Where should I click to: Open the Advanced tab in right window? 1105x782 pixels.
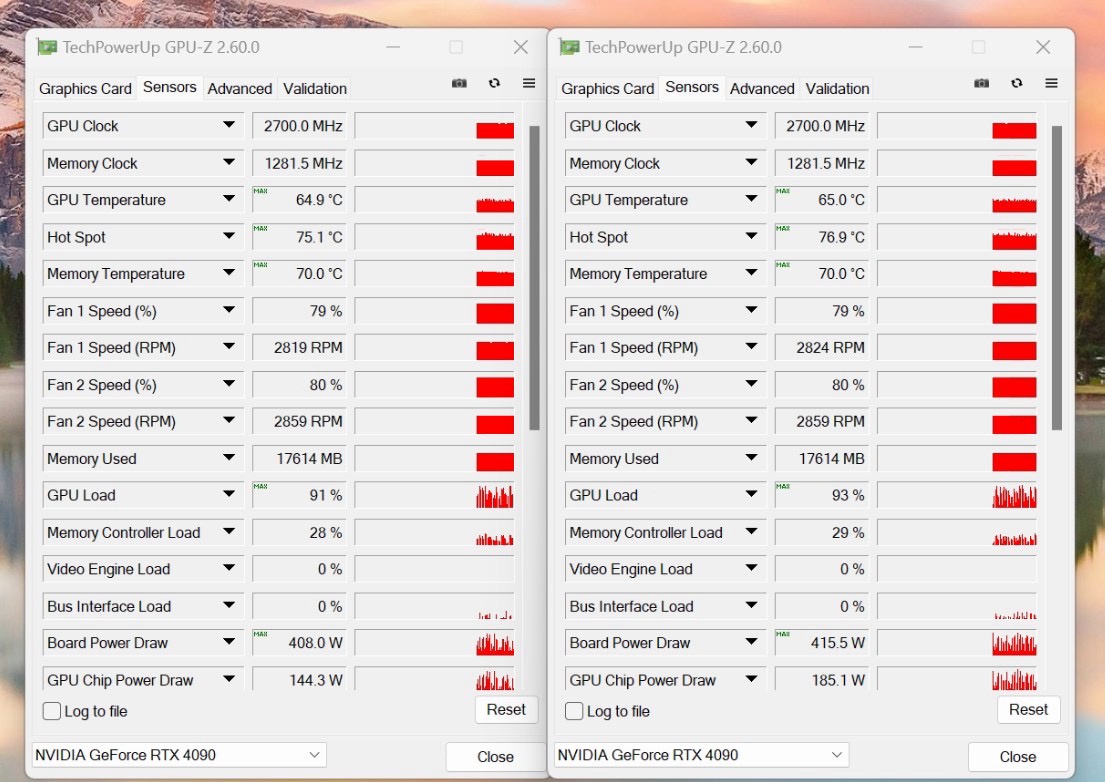762,89
